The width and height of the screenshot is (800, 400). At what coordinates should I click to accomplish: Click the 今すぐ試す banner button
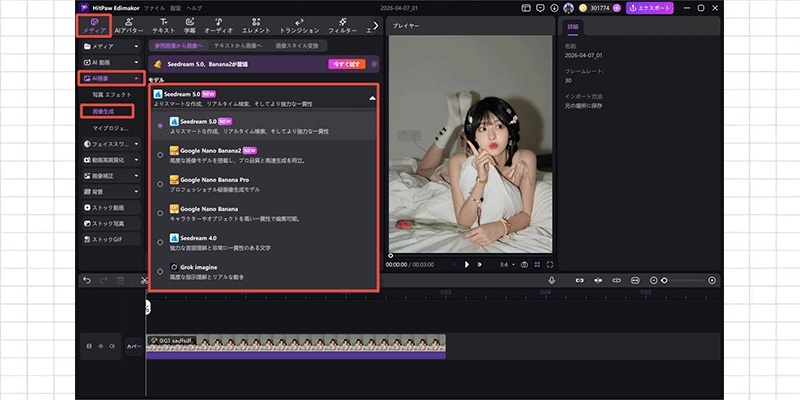(x=347, y=64)
